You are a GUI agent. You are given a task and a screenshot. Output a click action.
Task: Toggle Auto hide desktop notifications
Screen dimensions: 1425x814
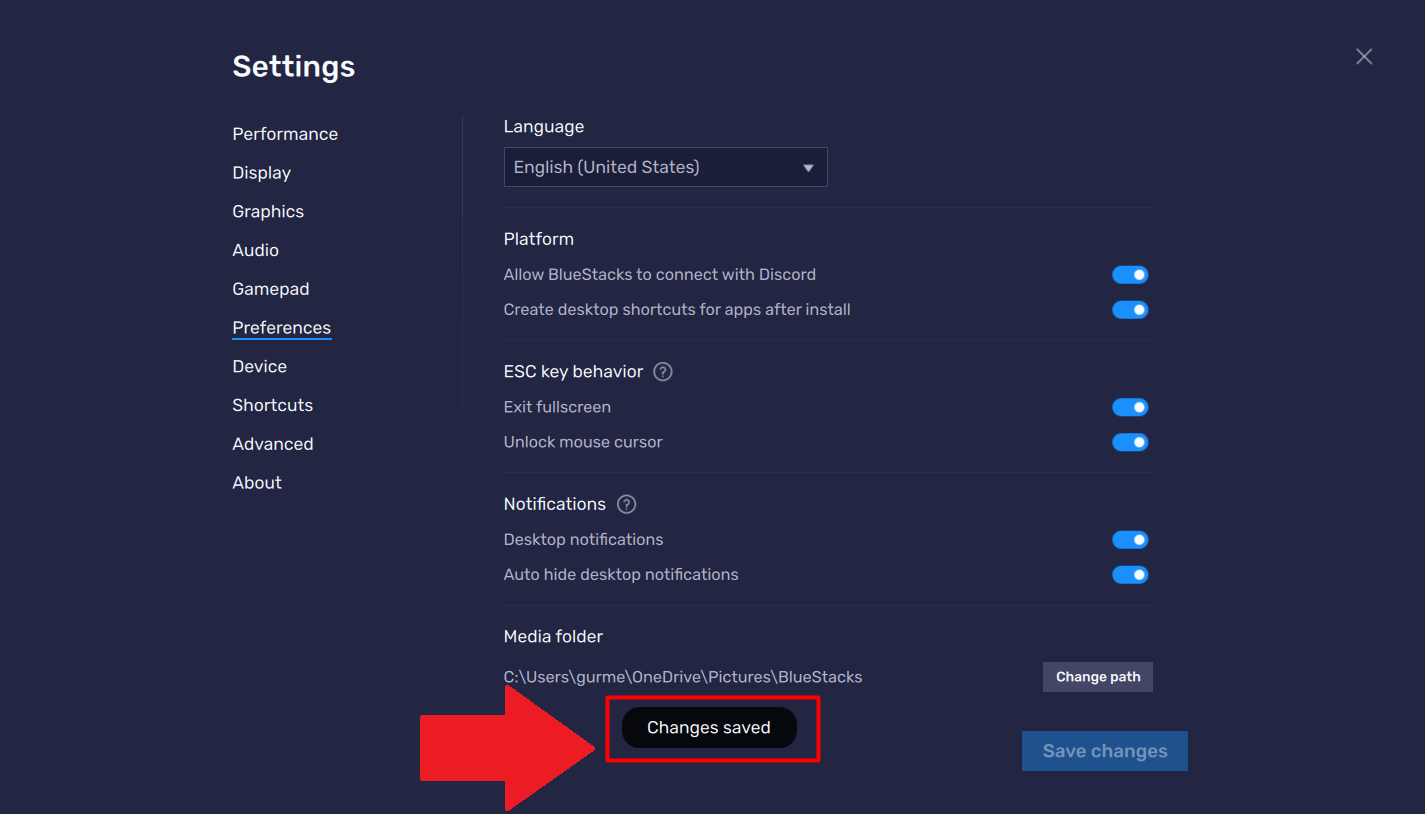[1130, 575]
